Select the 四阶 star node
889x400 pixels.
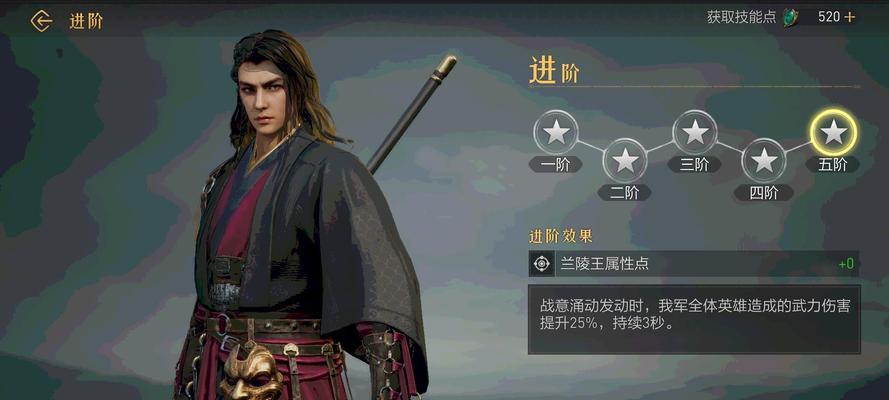(x=764, y=160)
